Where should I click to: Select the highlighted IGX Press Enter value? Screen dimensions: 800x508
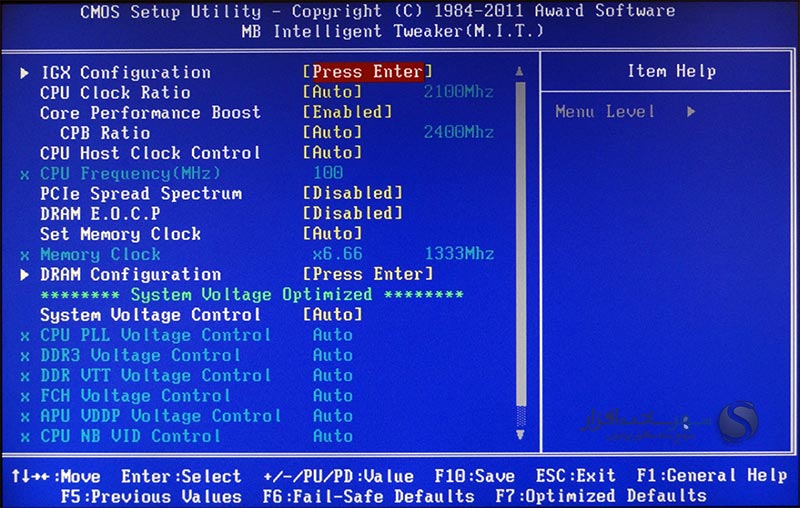[367, 71]
